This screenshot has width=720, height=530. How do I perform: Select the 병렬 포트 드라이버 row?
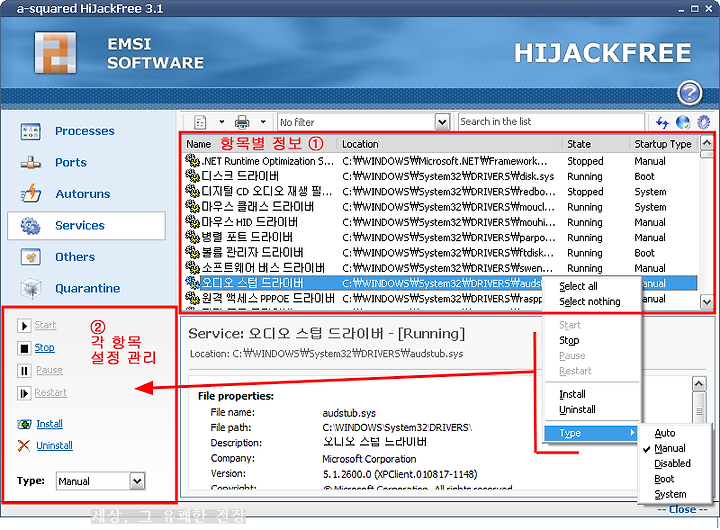(x=440, y=237)
